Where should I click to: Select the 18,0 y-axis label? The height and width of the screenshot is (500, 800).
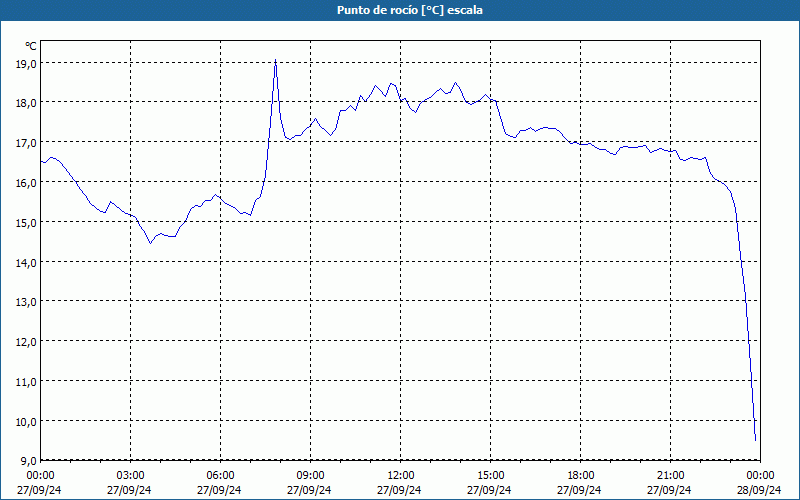[x=26, y=103]
